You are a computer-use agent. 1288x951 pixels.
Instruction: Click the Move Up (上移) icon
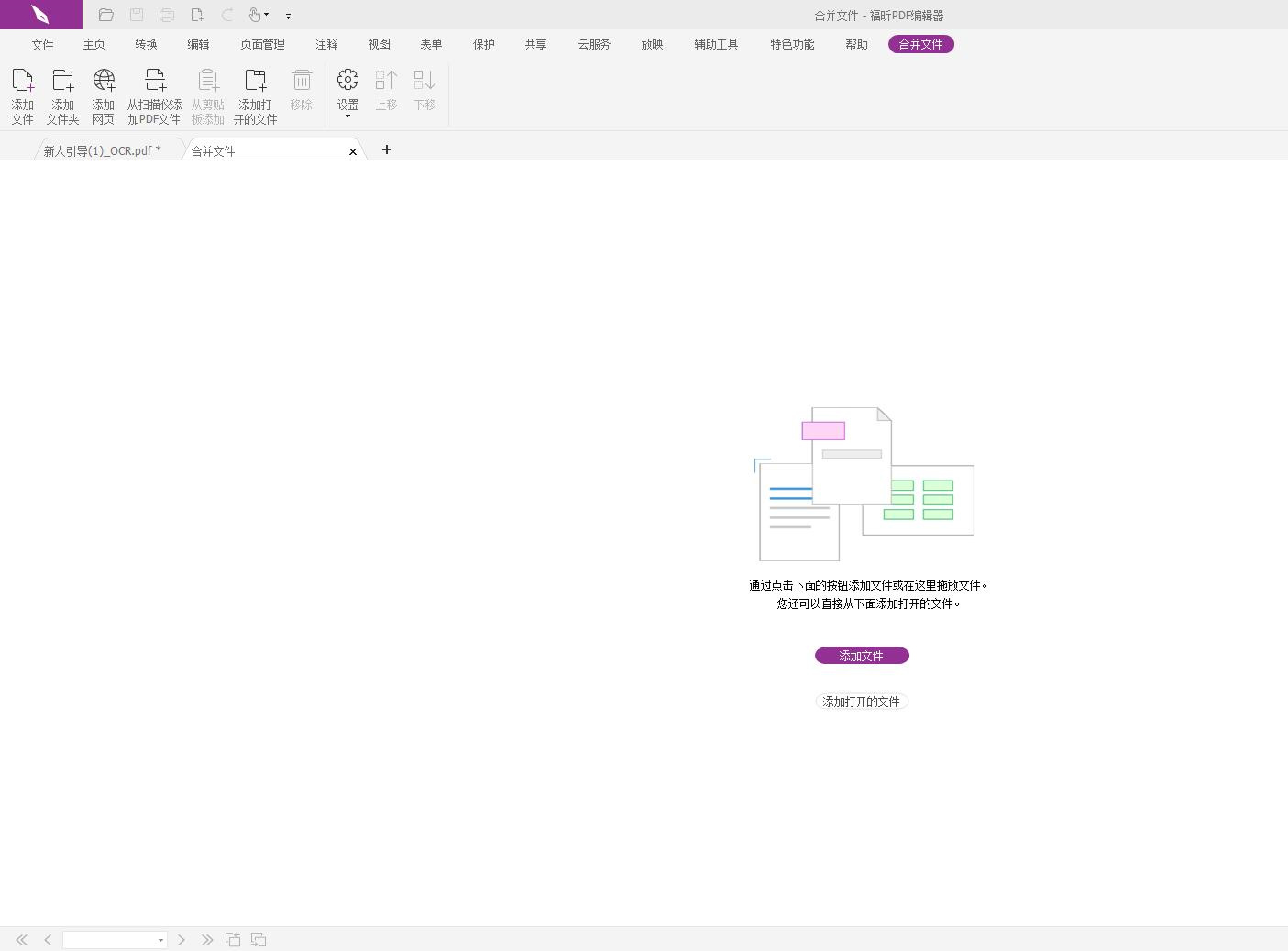pyautogui.click(x=386, y=91)
